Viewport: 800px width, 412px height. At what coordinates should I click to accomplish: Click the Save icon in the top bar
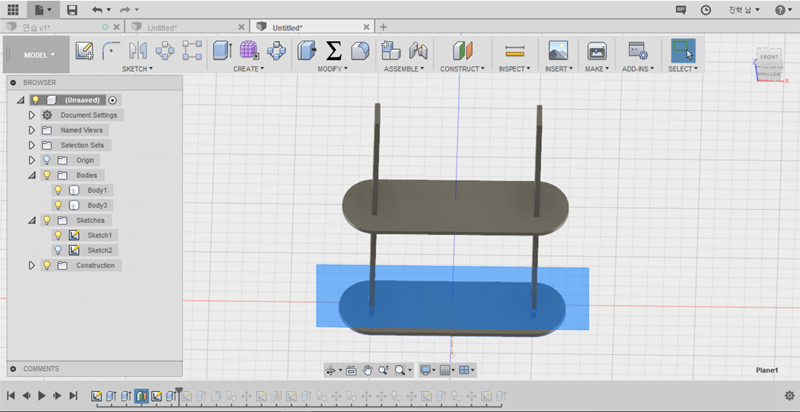pyautogui.click(x=72, y=9)
